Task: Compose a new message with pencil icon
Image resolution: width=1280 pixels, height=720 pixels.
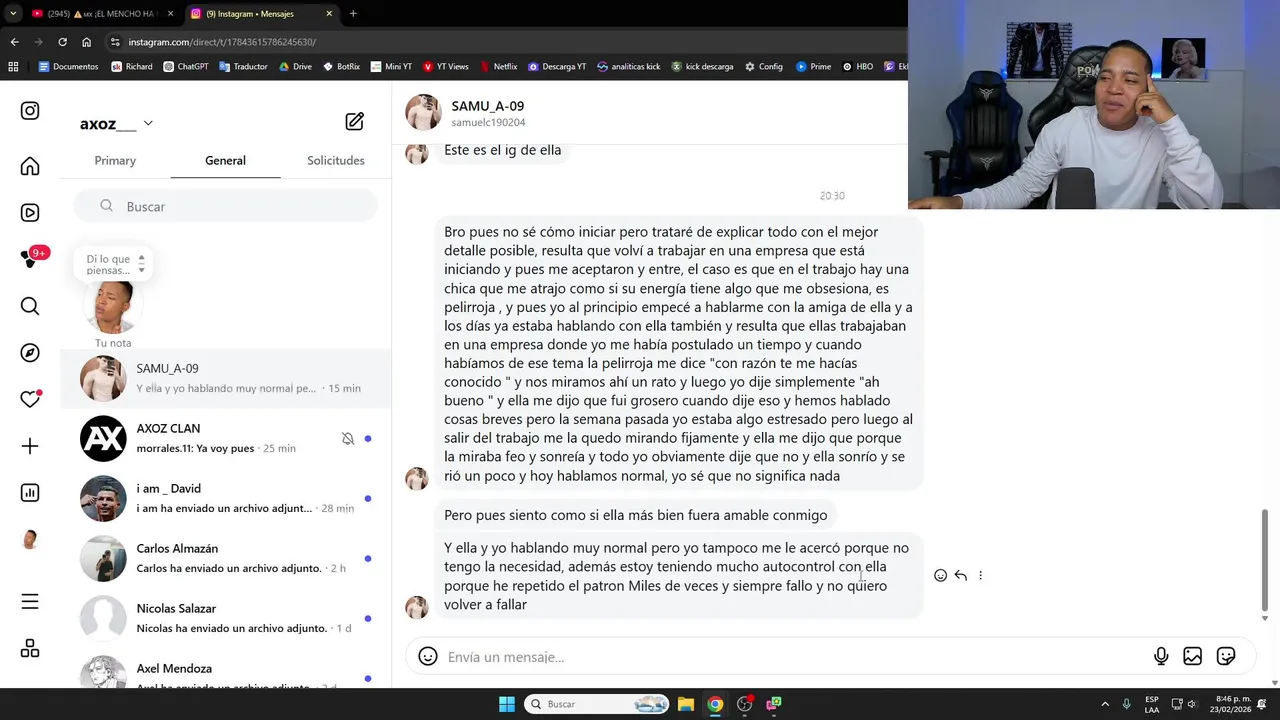Action: tap(354, 122)
